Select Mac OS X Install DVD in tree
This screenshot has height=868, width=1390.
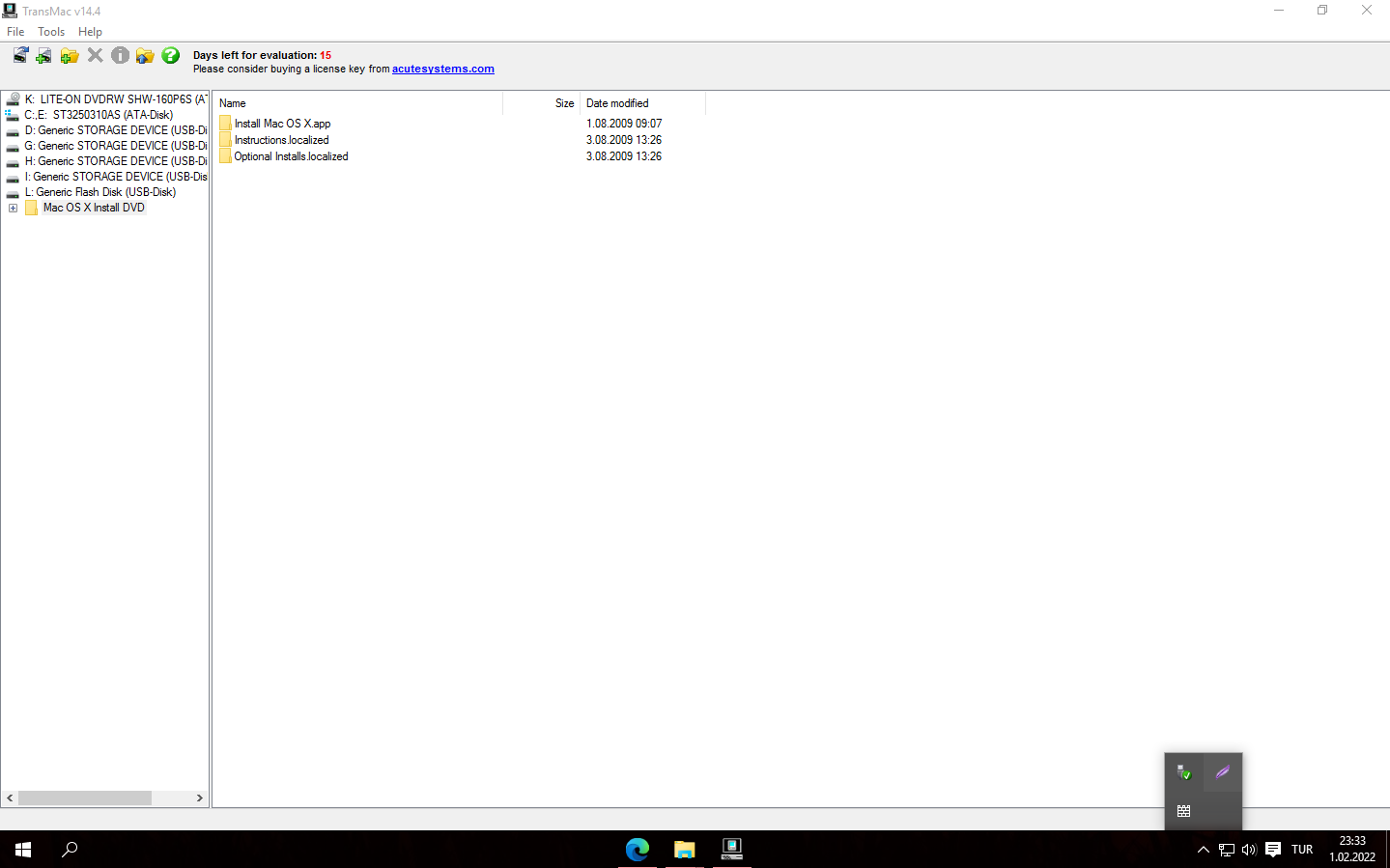pos(94,208)
